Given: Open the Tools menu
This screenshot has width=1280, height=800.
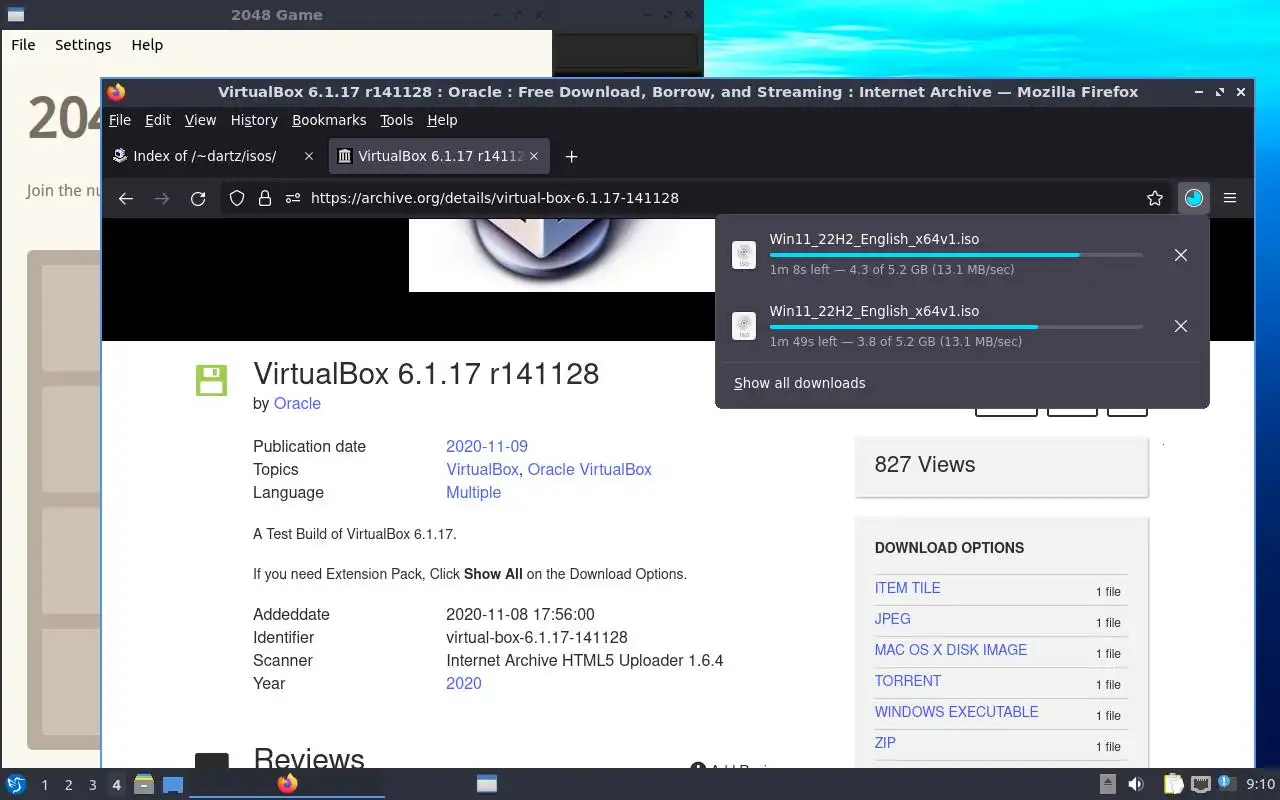Looking at the screenshot, I should tap(396, 120).
